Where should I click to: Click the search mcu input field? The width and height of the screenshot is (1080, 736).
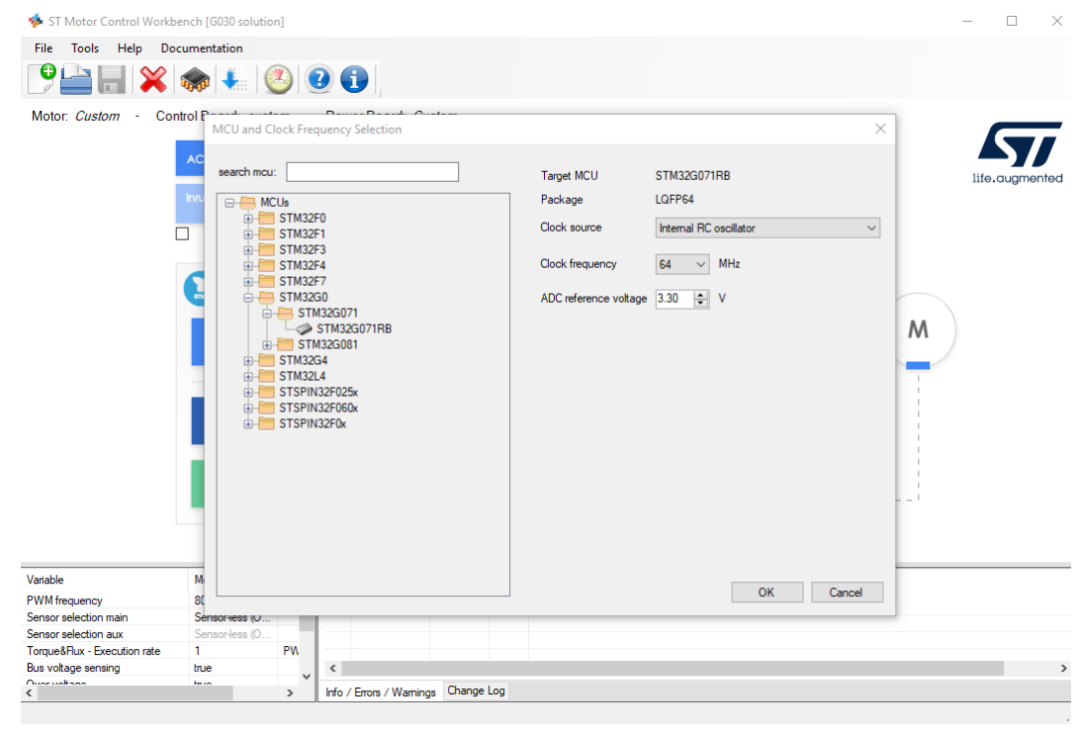coord(372,172)
